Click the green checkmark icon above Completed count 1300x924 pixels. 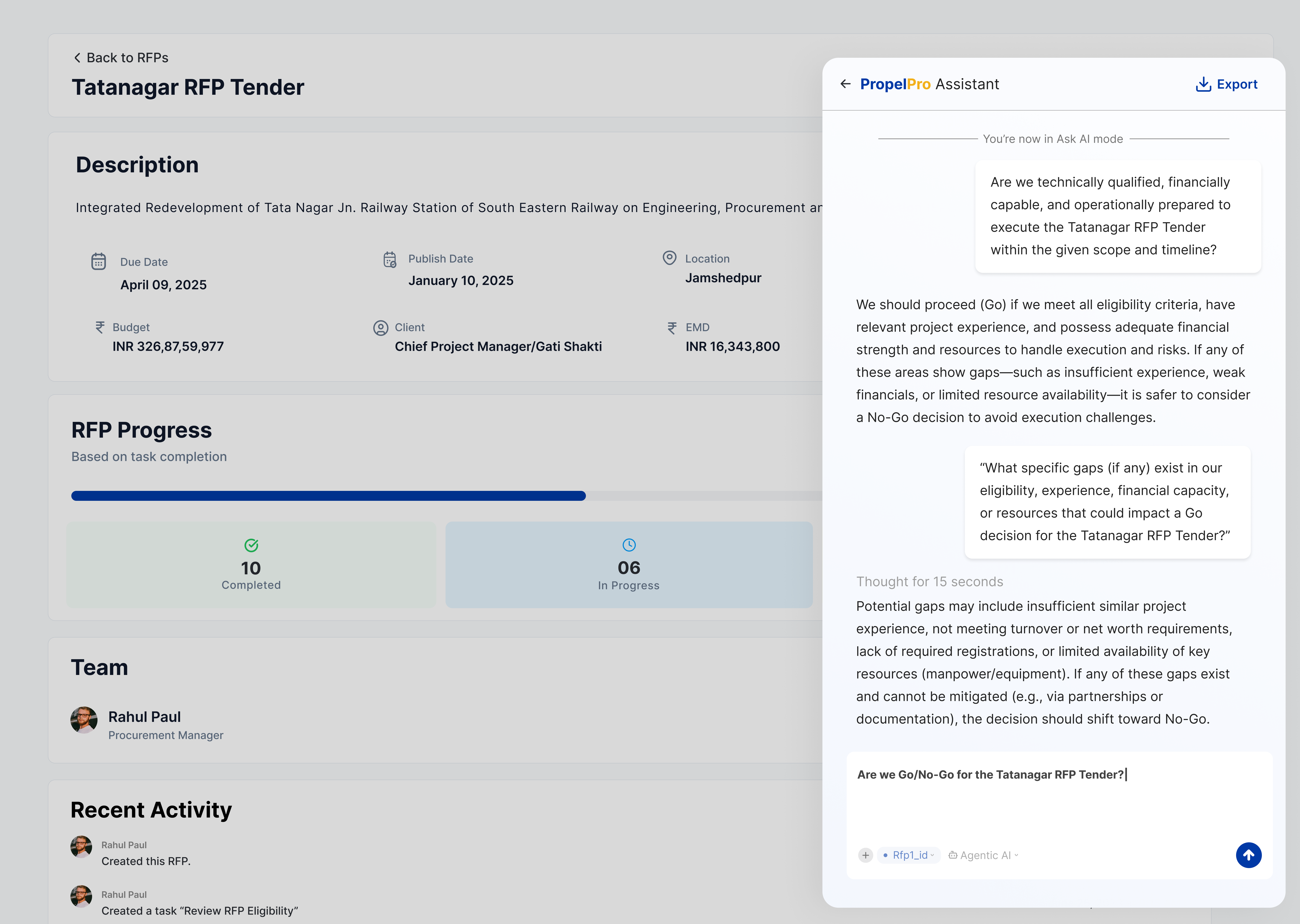(251, 545)
